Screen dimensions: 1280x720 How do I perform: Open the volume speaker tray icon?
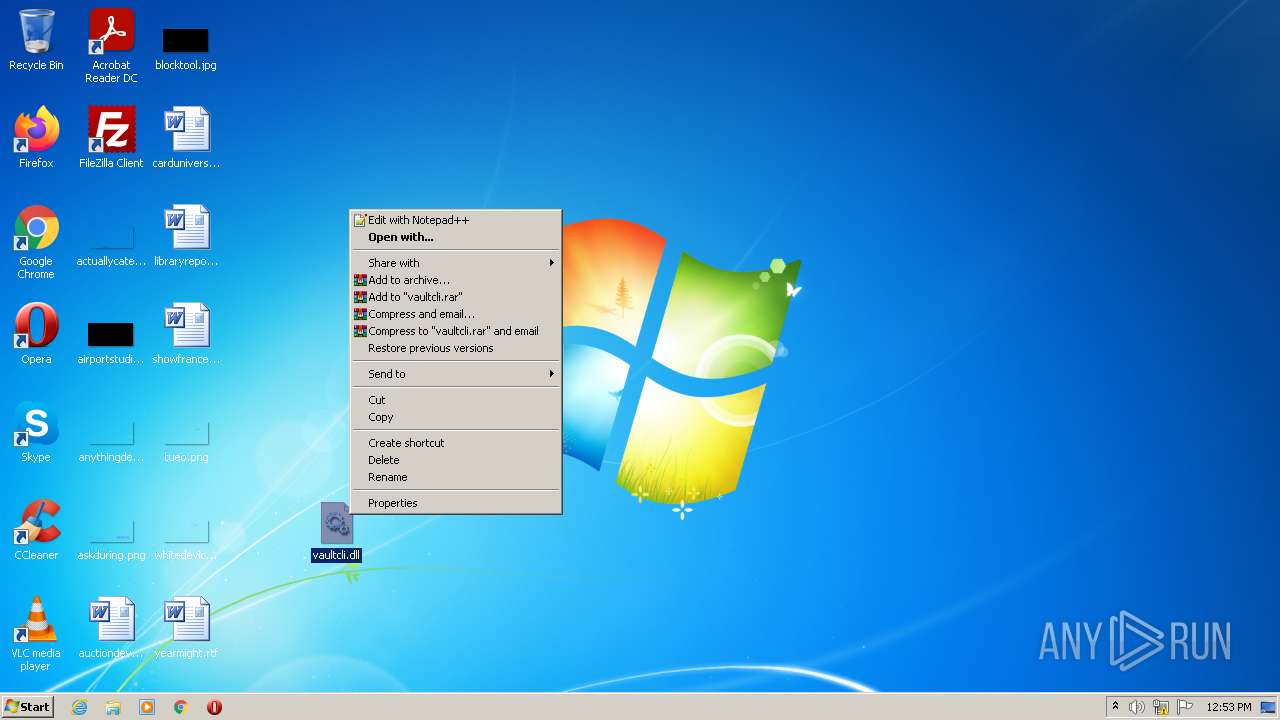coord(1137,707)
